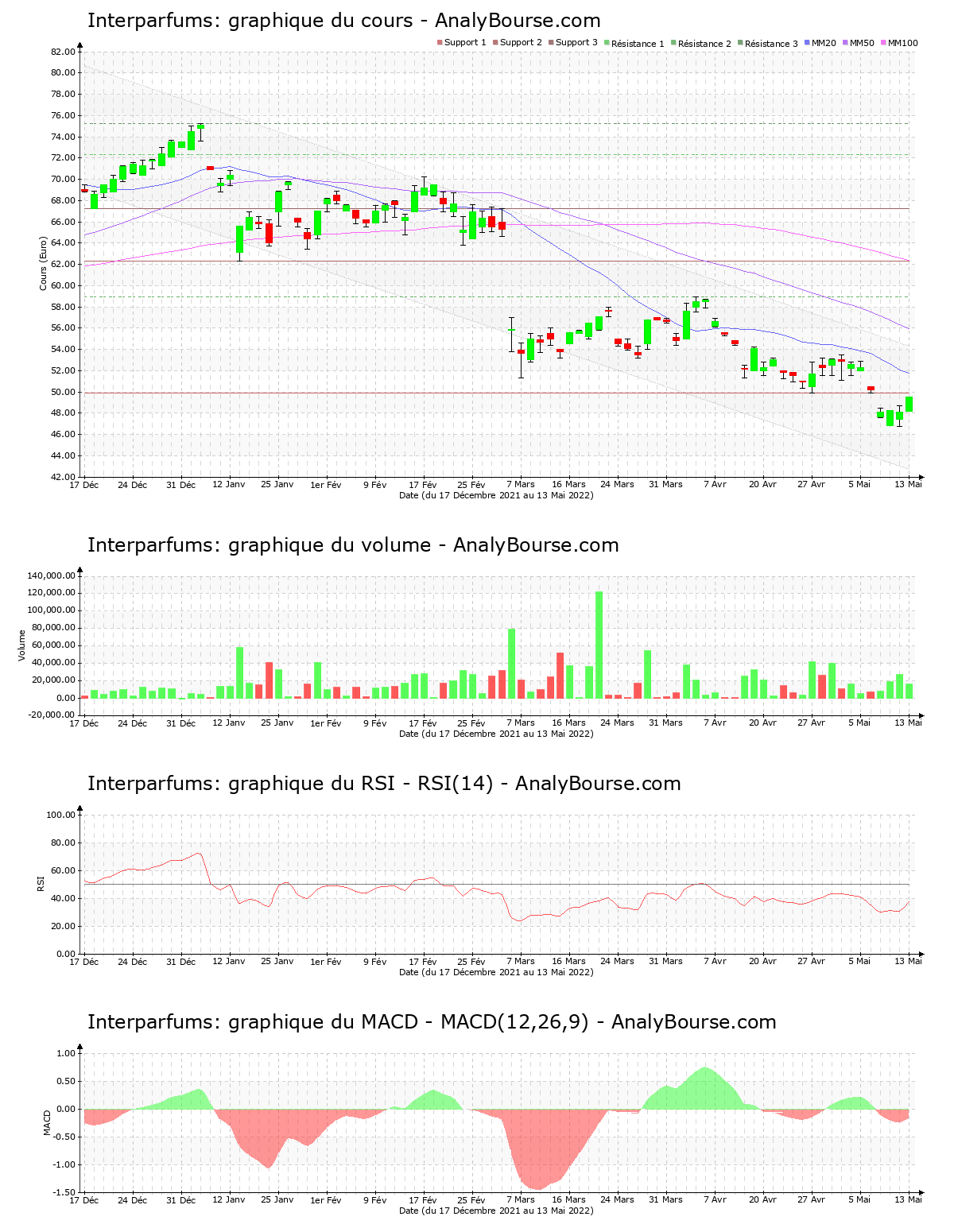Click the tallest green volume bar above 120,000
Viewport: 954px width, 1232px height.
(x=599, y=645)
